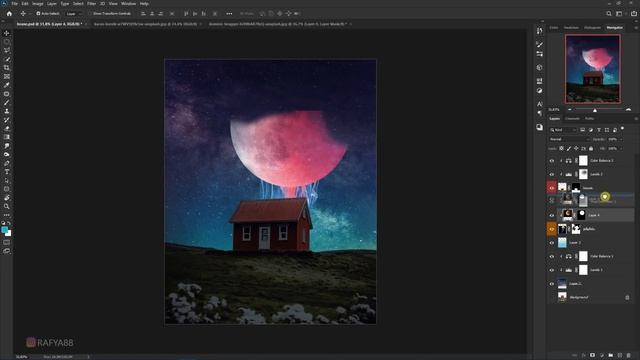640x360 pixels.
Task: Hide the Color Balance 1 layer
Action: point(551,256)
